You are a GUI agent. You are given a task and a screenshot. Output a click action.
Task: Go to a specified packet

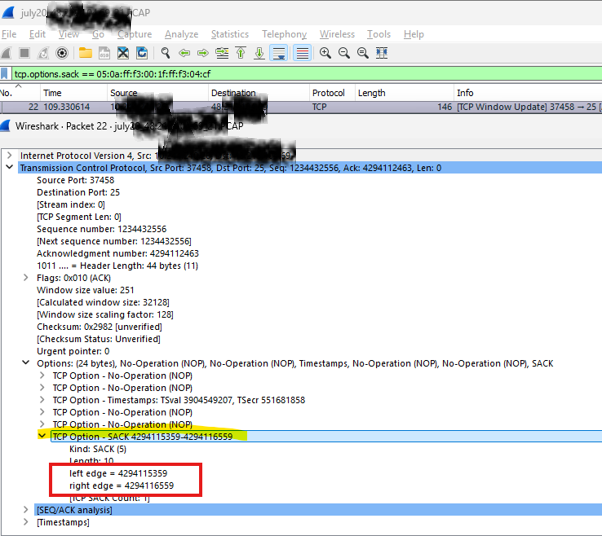point(222,53)
